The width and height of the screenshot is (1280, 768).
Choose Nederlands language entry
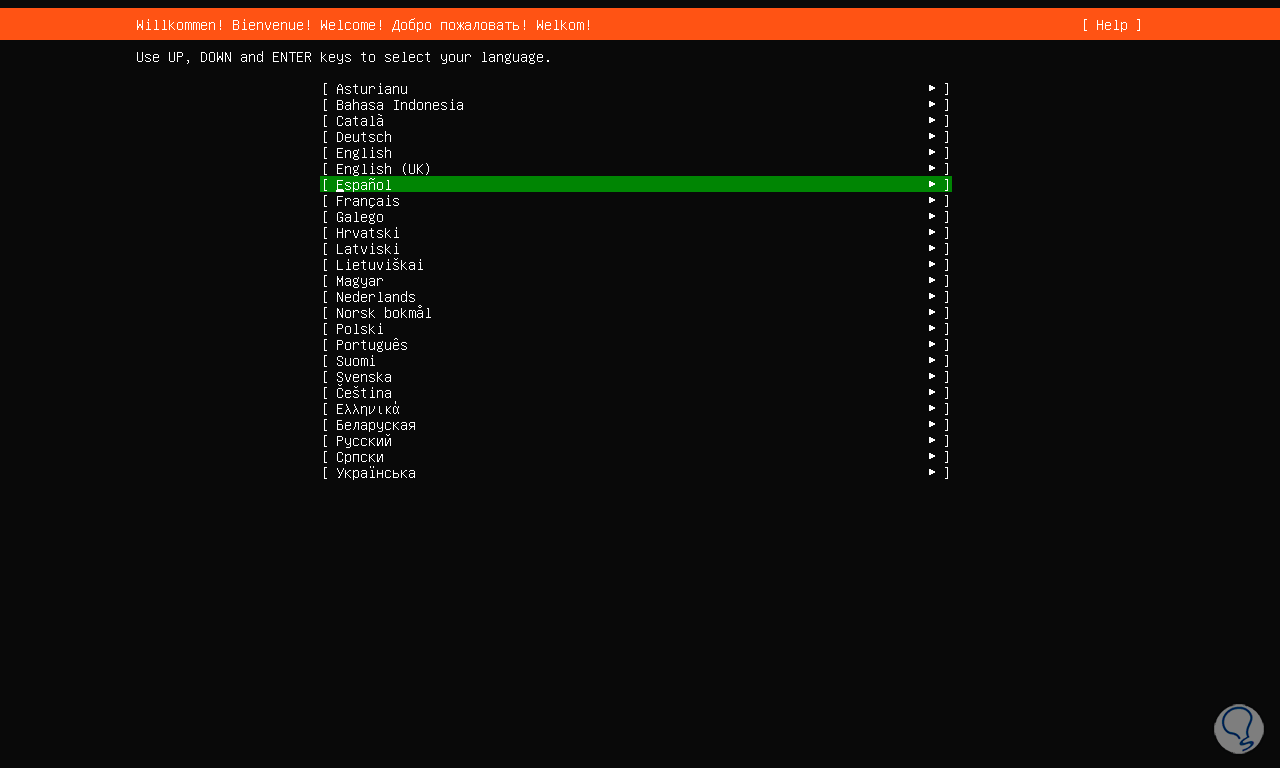(636, 297)
